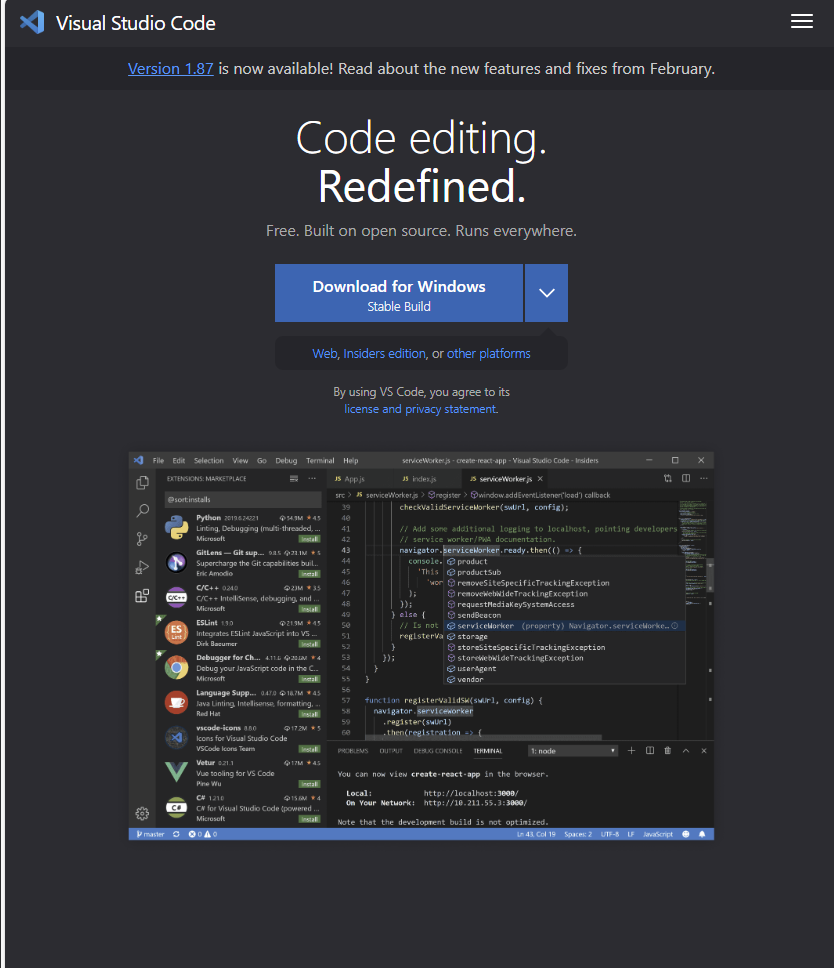Select the C# extension icon

177,807
